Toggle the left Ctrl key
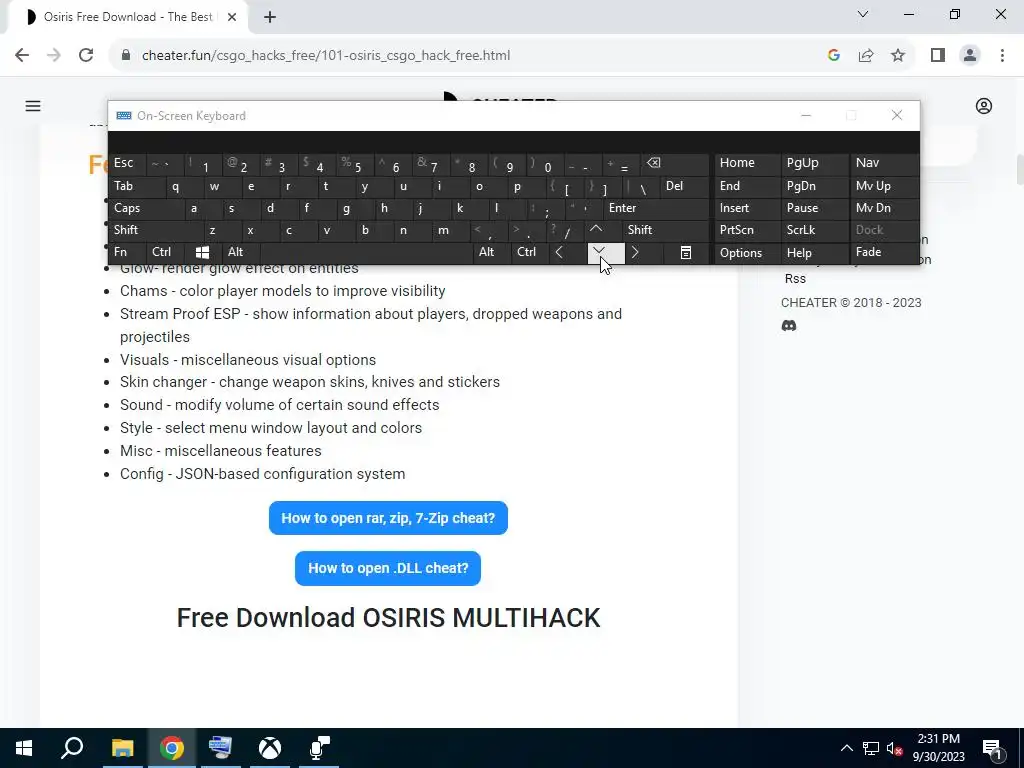This screenshot has width=1024, height=768. click(x=165, y=253)
